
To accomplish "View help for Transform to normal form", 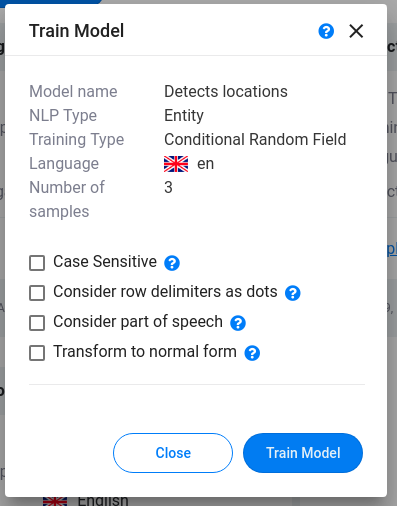I will (252, 353).
